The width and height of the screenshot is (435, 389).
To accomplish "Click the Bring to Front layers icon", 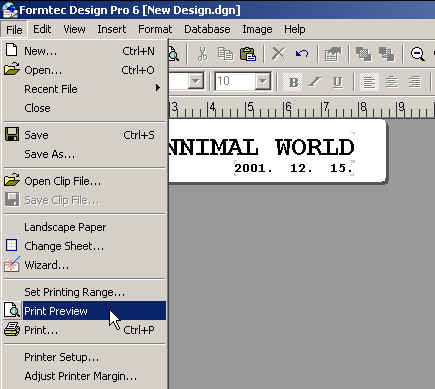I will 363,54.
